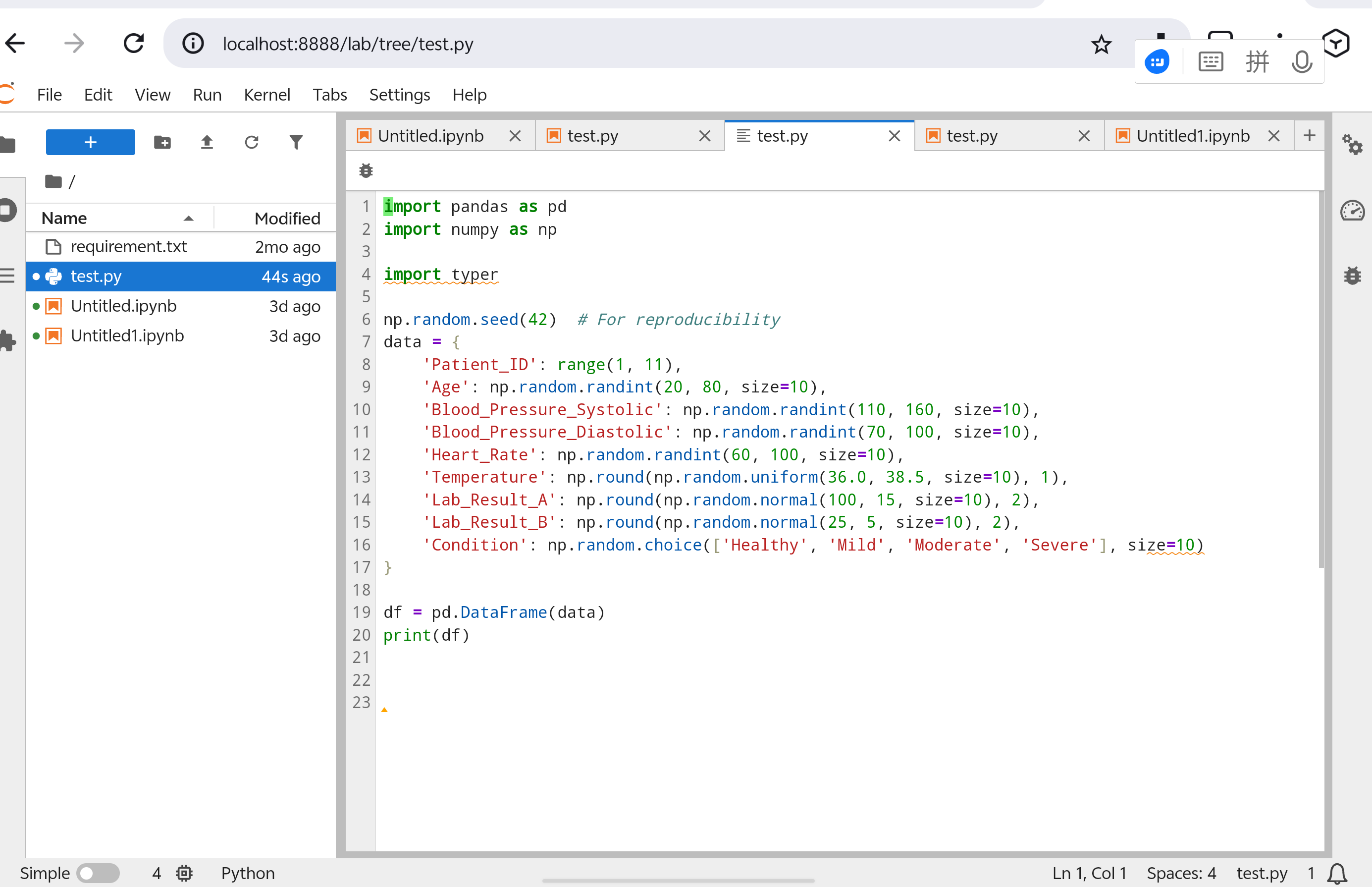The height and width of the screenshot is (887, 1372).
Task: Click Python language mode in status bar
Action: click(248, 873)
